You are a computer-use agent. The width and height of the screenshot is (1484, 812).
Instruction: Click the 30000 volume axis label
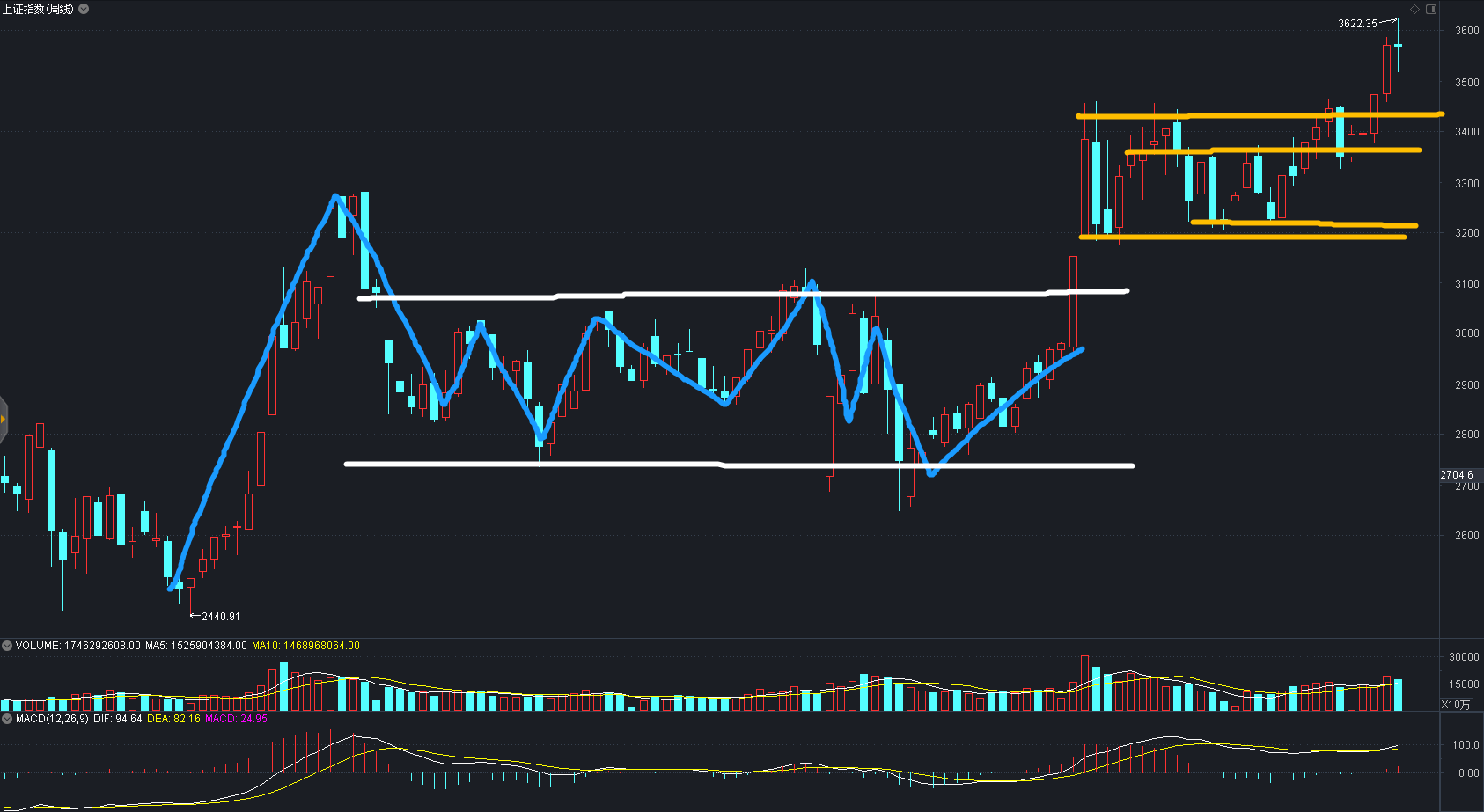tap(1464, 657)
